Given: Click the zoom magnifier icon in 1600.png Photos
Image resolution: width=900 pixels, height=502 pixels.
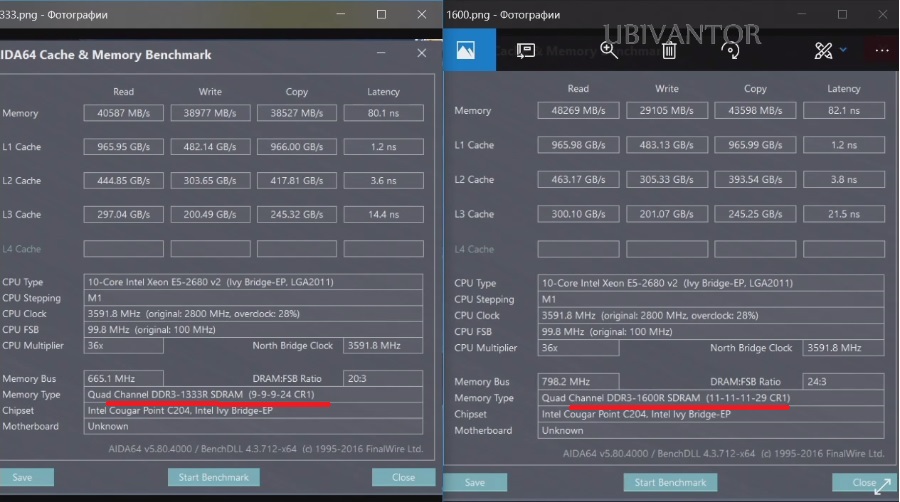Looking at the screenshot, I should tap(608, 50).
